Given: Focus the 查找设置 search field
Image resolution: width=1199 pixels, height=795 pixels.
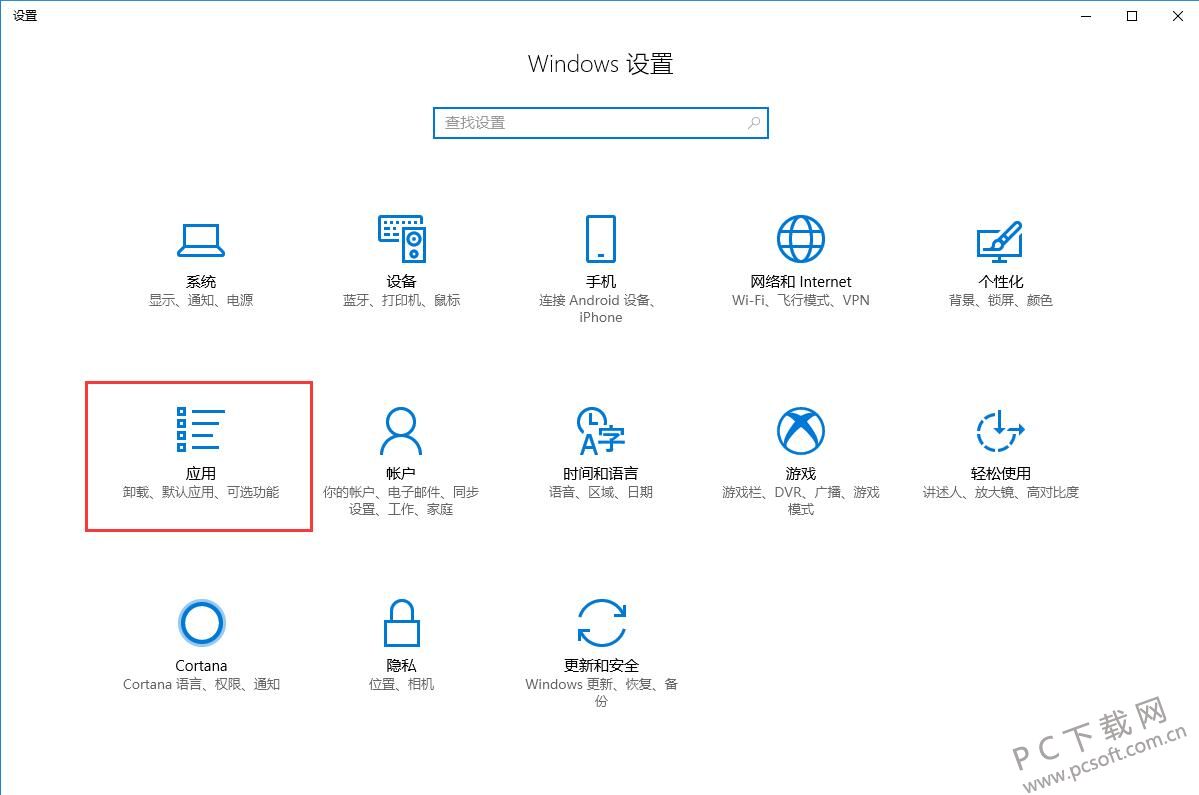Looking at the screenshot, I should click(x=600, y=123).
